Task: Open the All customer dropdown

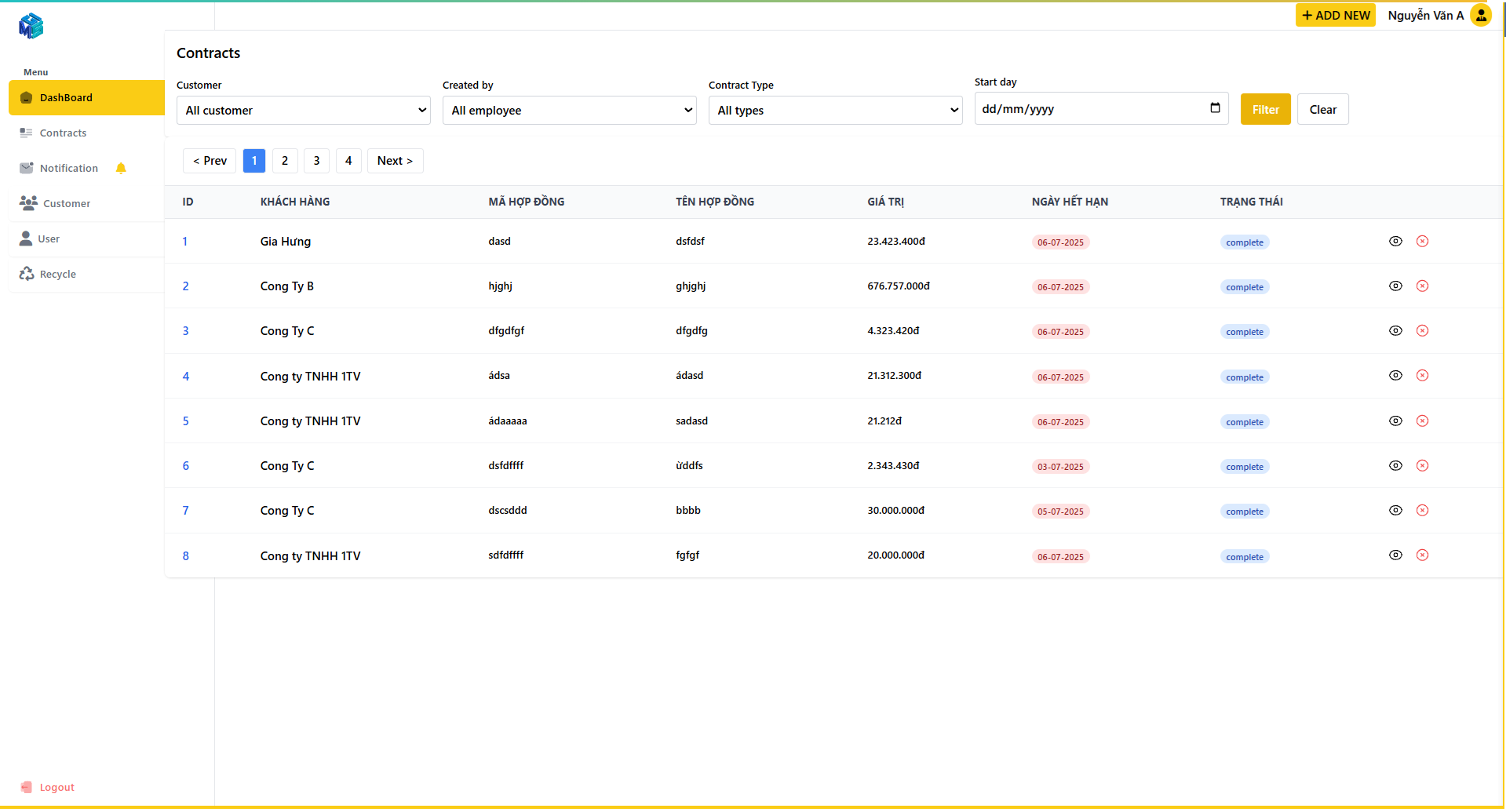Action: (303, 111)
